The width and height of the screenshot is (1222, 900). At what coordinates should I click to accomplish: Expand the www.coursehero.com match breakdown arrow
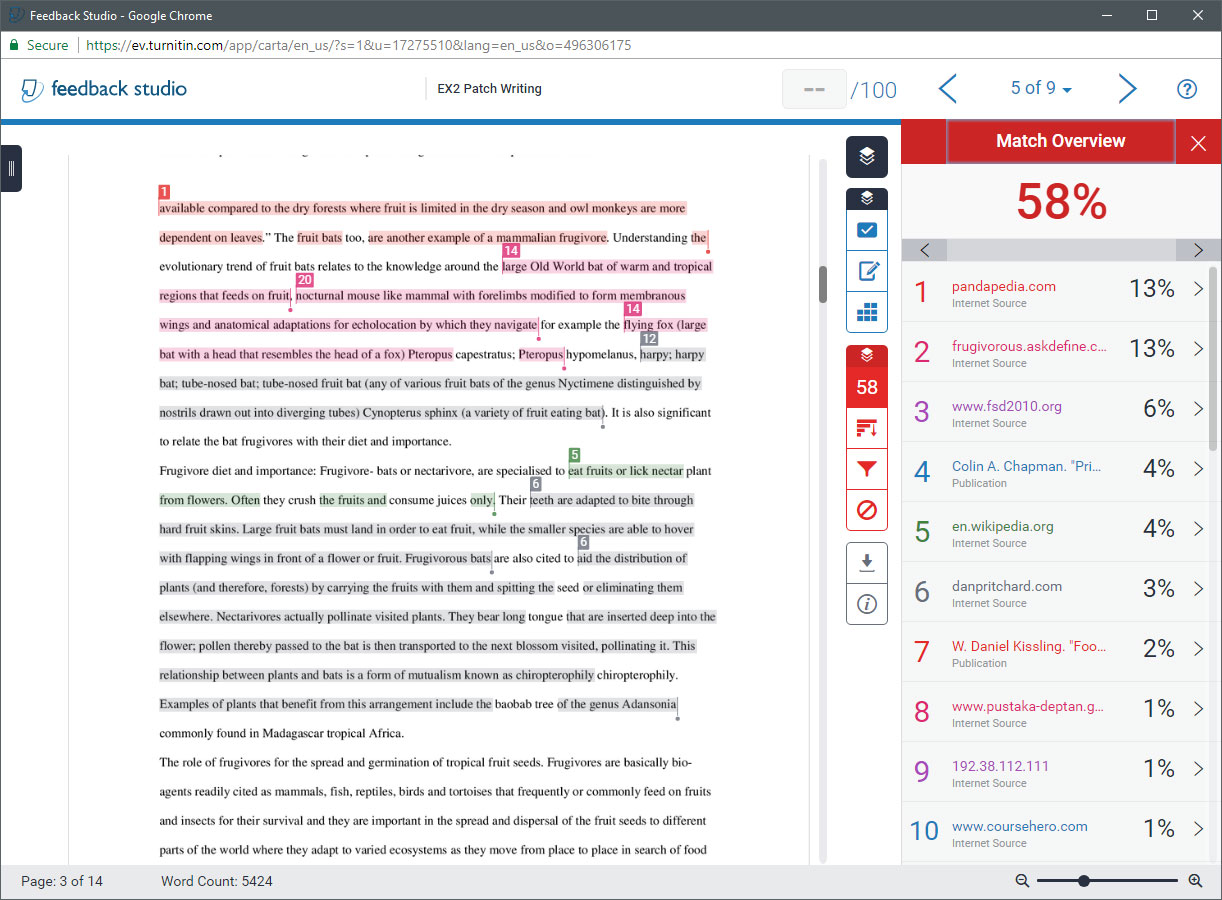coord(1199,829)
